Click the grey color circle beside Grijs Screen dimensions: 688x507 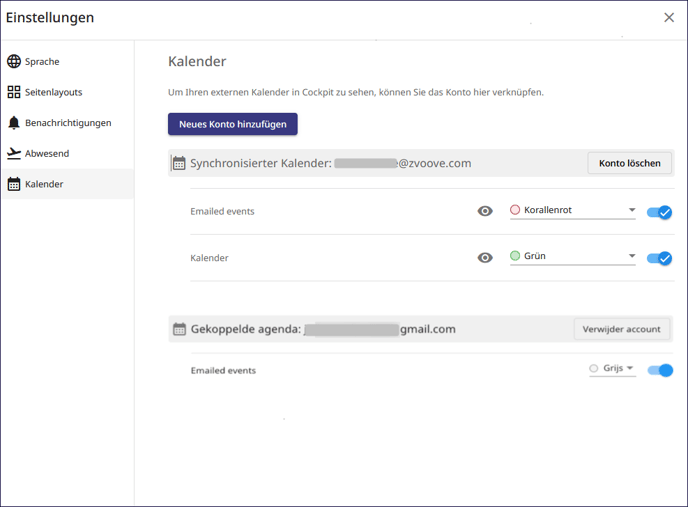point(594,368)
